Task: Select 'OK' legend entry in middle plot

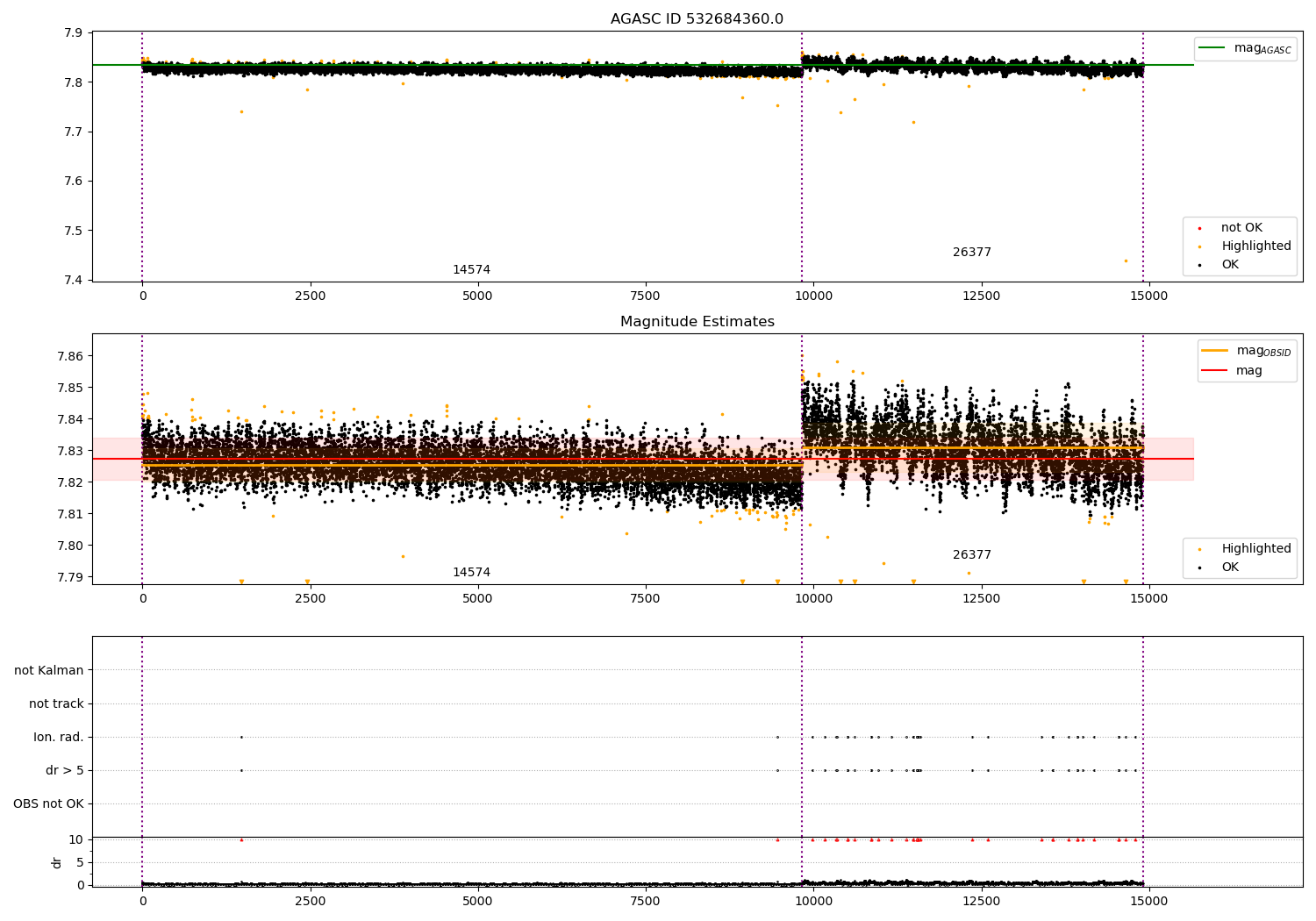Action: tap(1230, 568)
